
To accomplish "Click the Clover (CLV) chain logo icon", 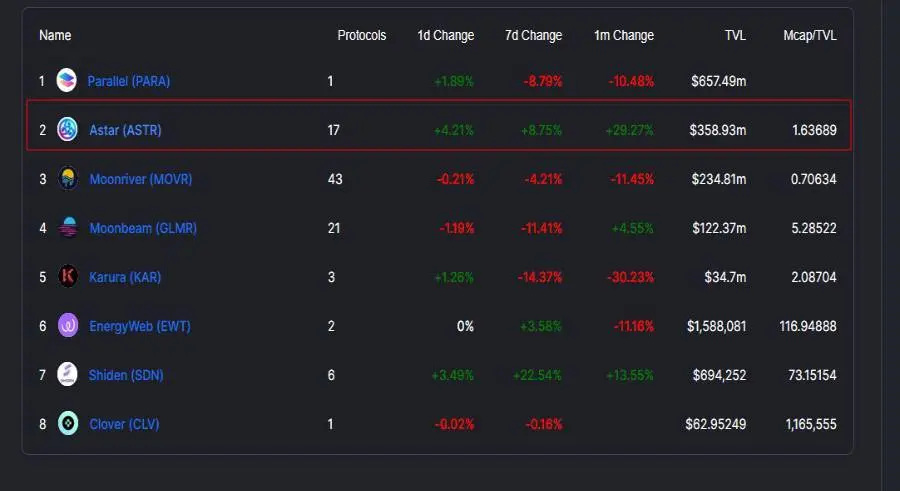I will pyautogui.click(x=68, y=423).
